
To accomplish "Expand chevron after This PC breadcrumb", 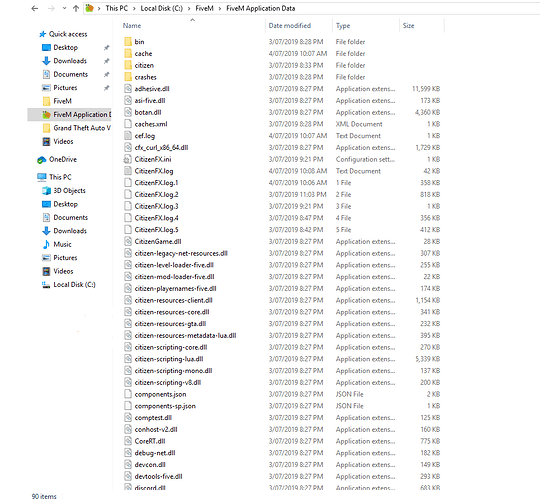I will tap(134, 8).
